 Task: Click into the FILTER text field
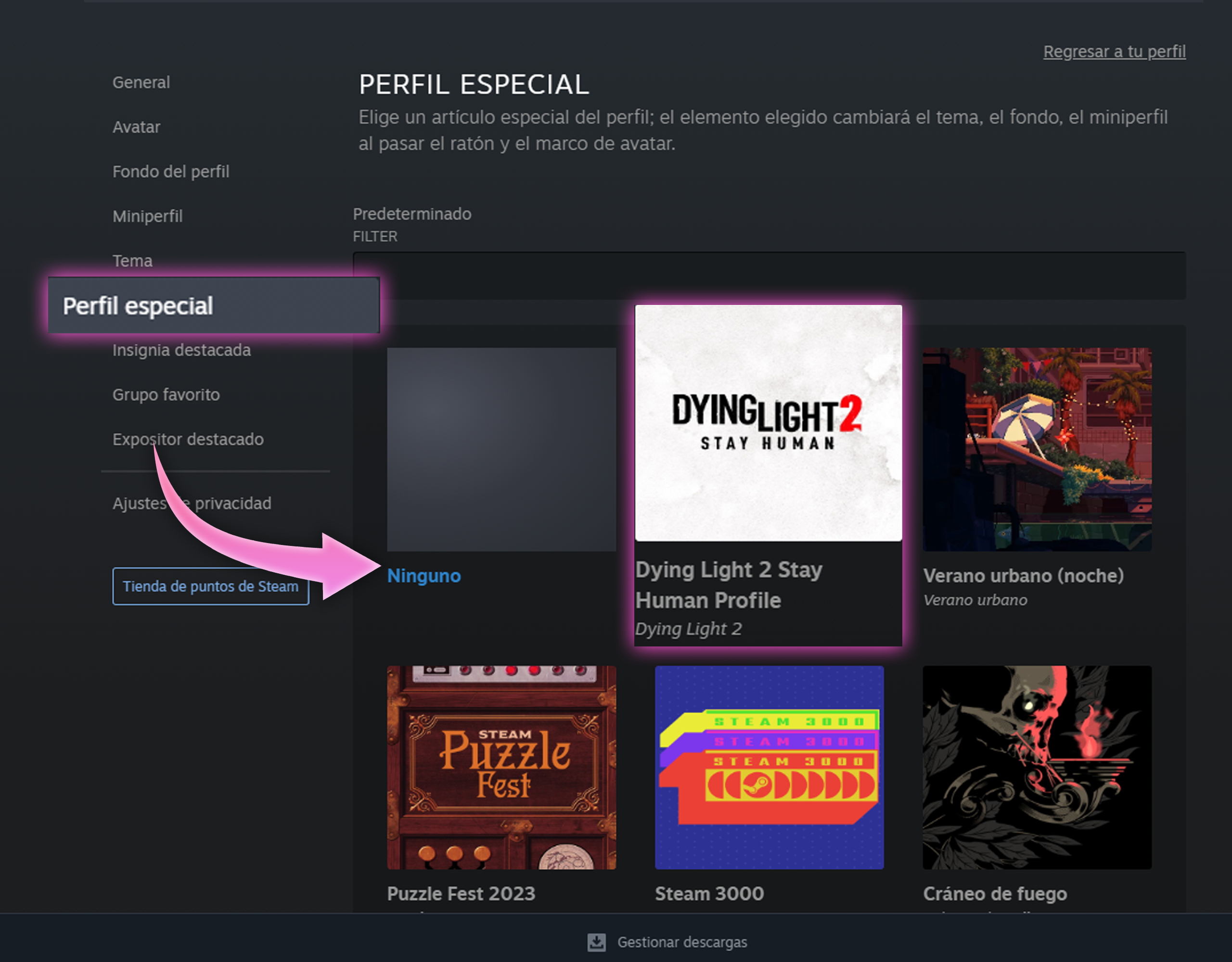pos(769,276)
